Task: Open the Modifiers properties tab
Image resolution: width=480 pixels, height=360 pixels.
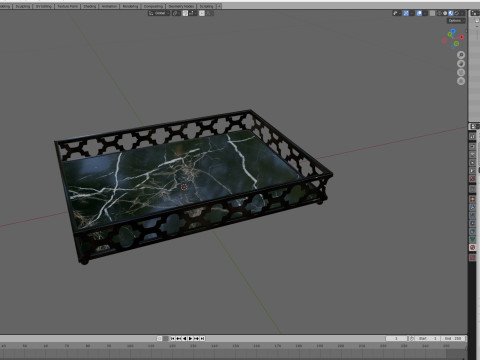Action: 473,207
